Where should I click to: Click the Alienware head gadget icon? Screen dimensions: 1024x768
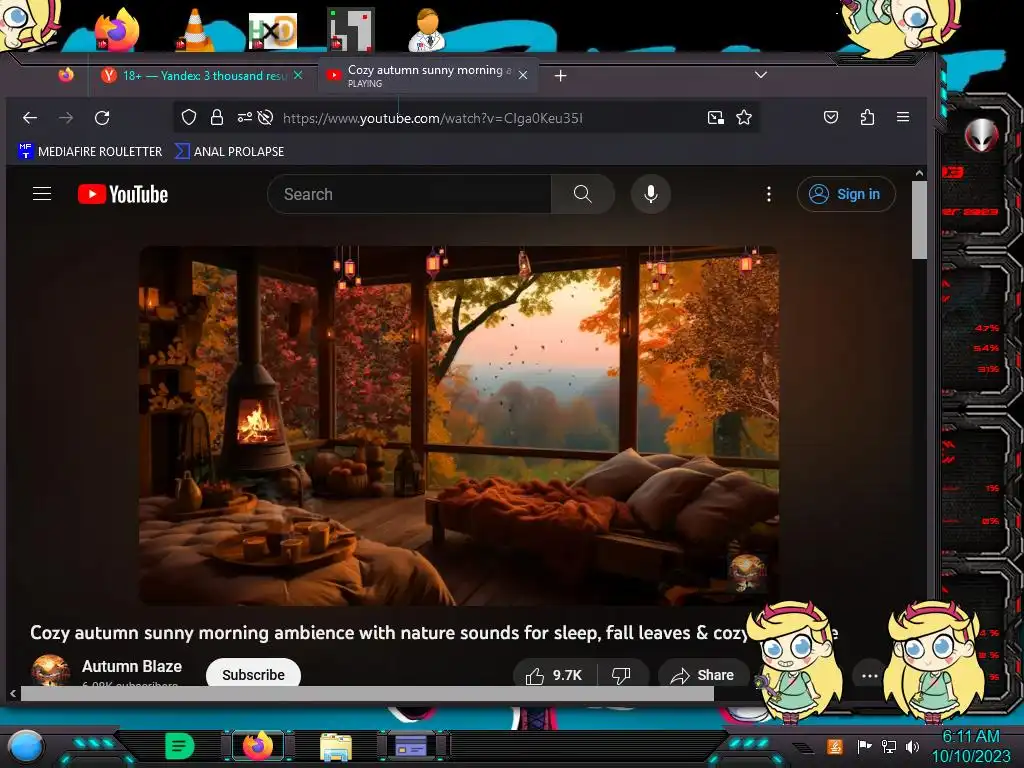coord(981,135)
